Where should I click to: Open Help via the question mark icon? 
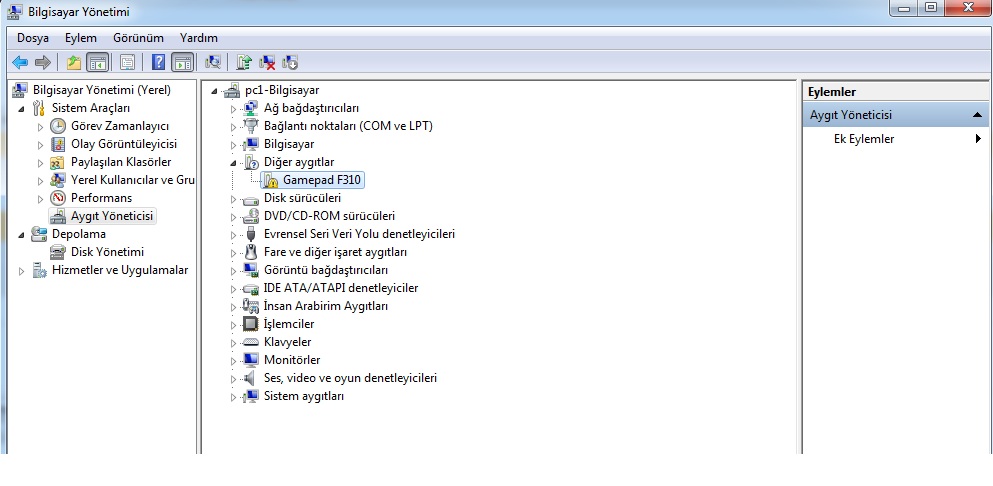pyautogui.click(x=158, y=62)
